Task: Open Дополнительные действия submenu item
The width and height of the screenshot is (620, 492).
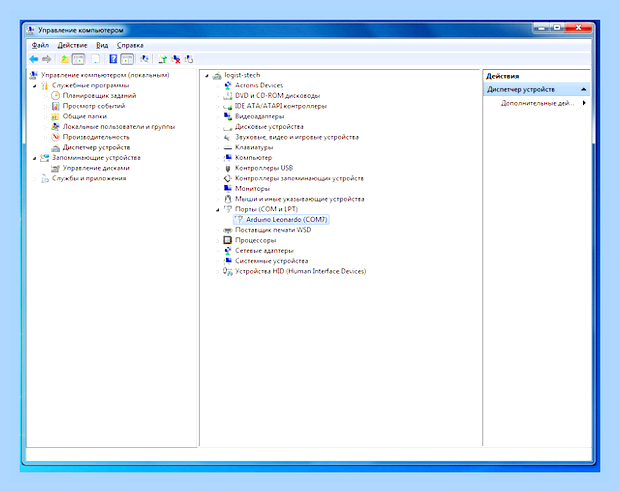Action: tap(537, 103)
